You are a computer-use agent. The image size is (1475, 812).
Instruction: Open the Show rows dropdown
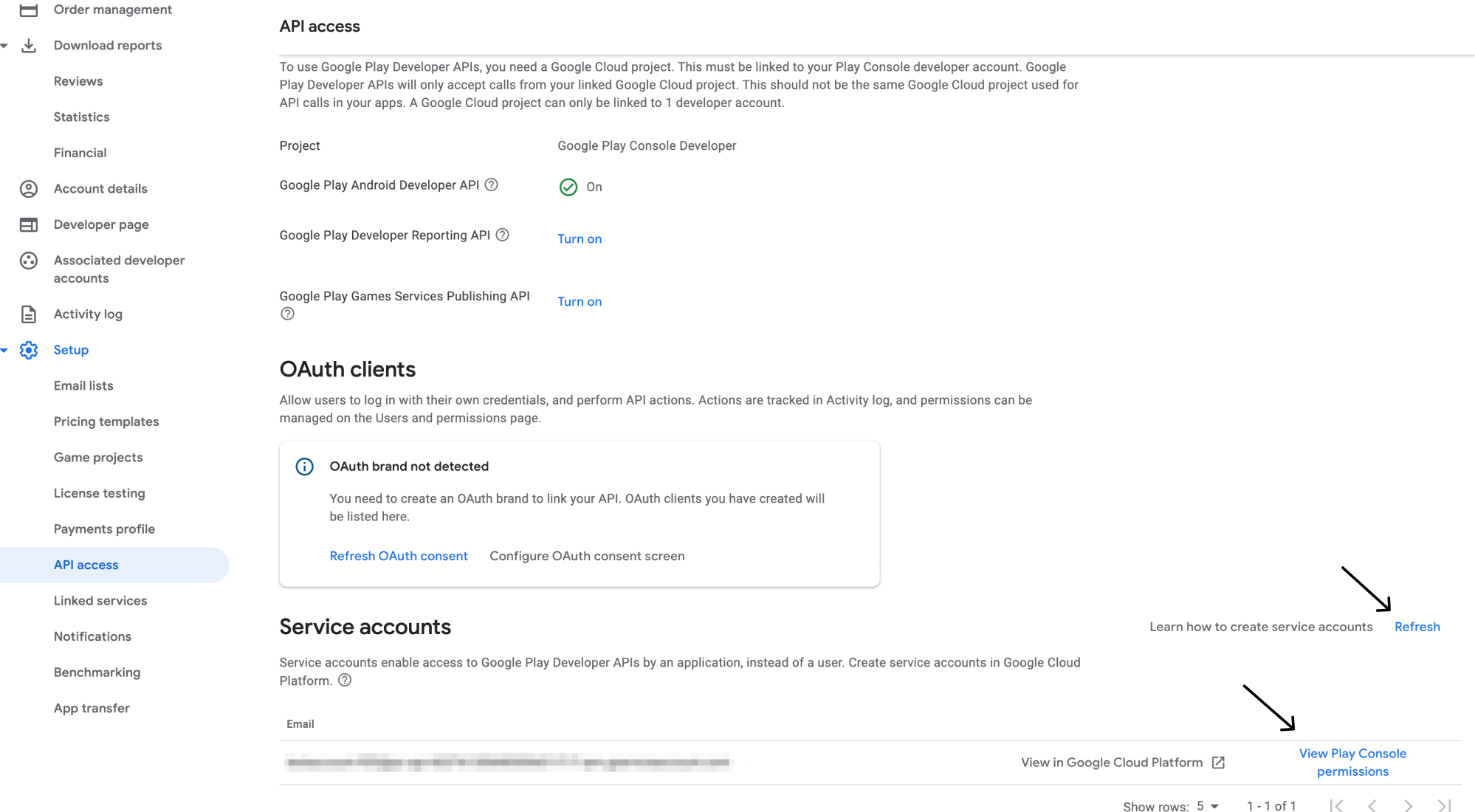click(x=1207, y=806)
